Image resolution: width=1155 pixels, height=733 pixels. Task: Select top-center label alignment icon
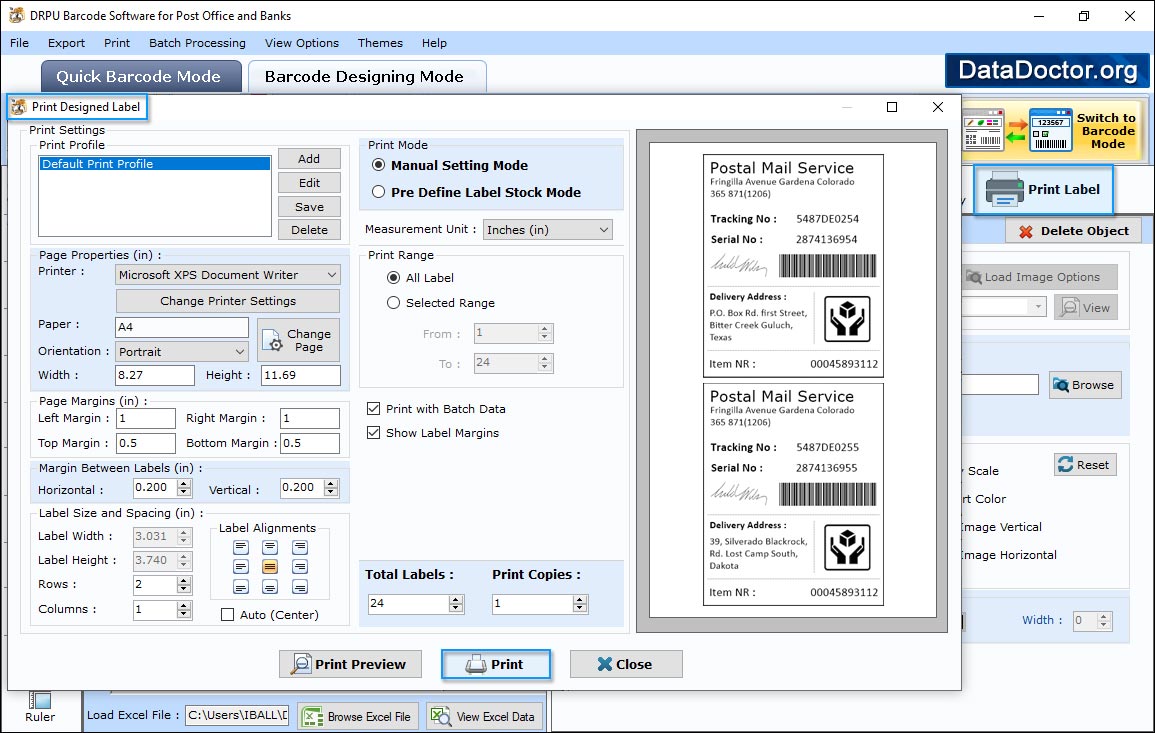(270, 547)
